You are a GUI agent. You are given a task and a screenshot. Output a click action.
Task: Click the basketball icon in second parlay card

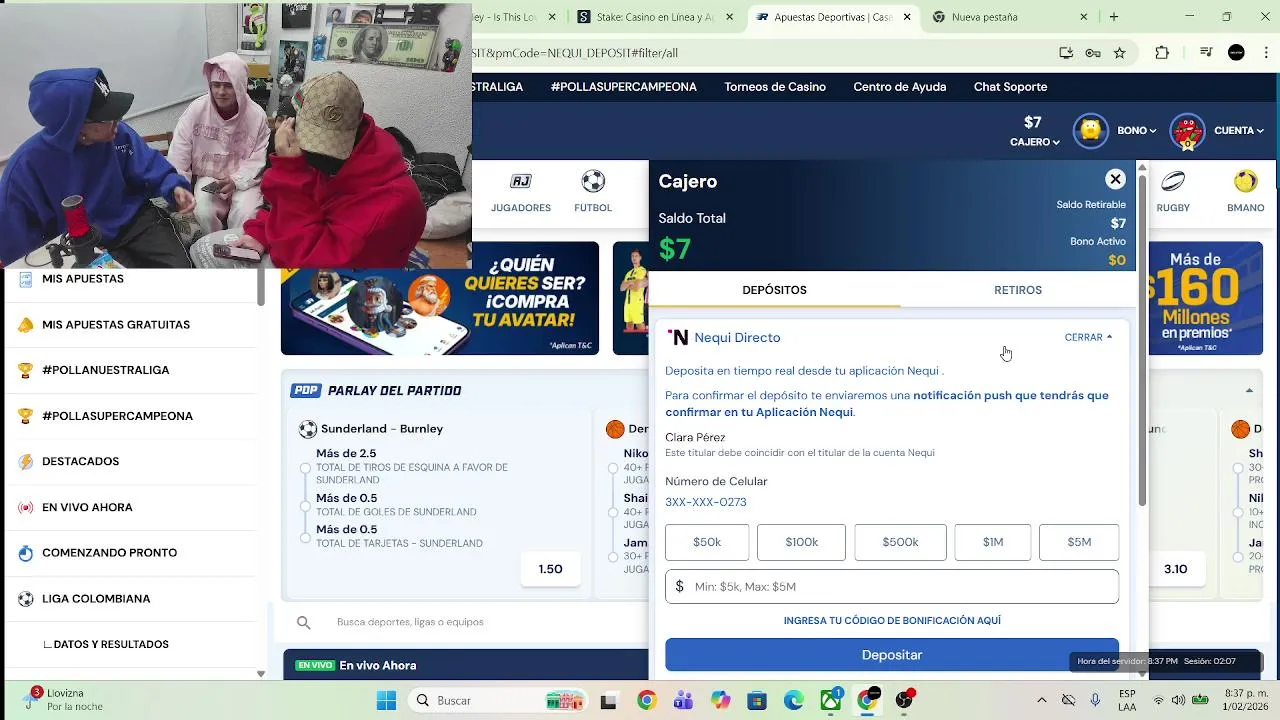tap(615, 429)
